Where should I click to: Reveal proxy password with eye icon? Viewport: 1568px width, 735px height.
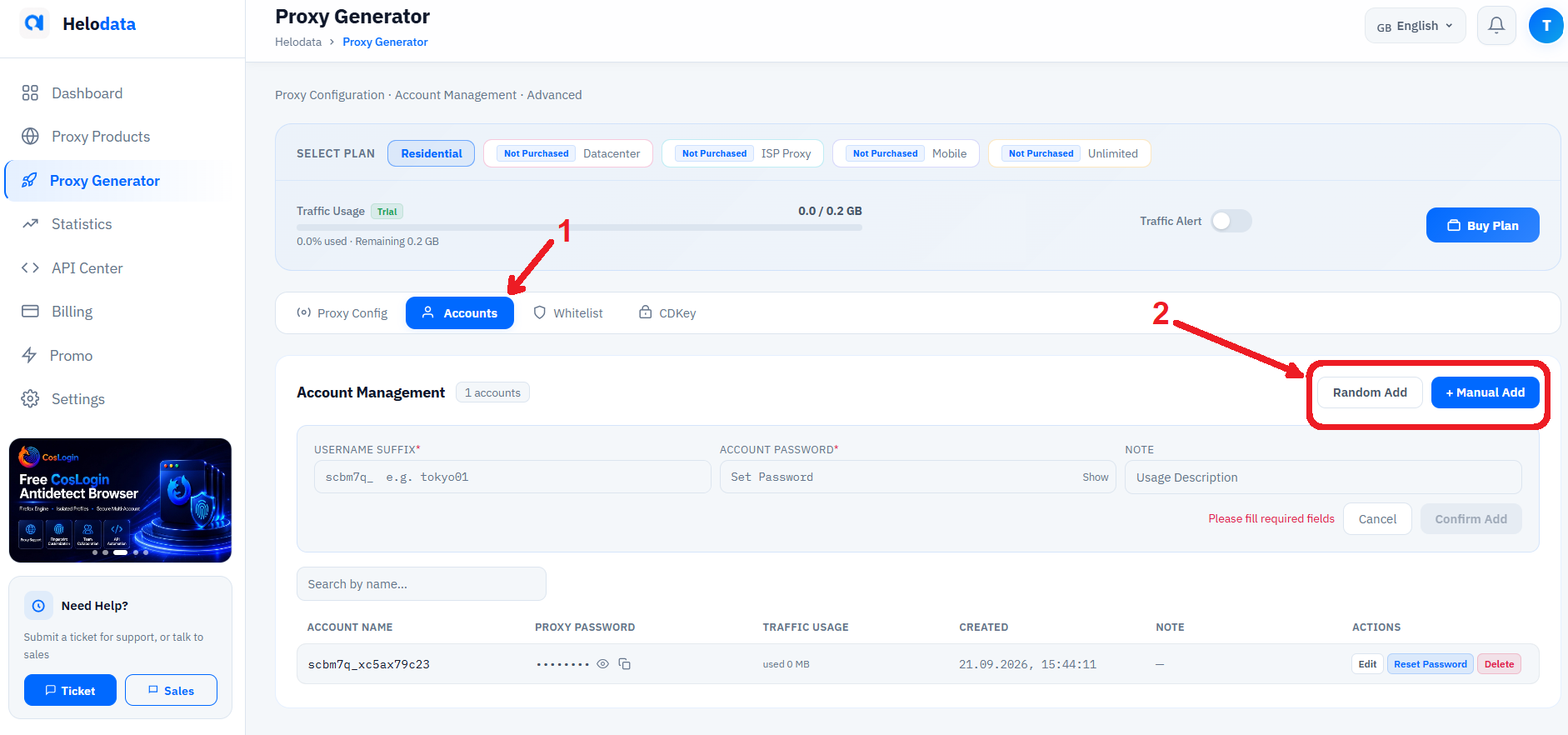[x=602, y=664]
